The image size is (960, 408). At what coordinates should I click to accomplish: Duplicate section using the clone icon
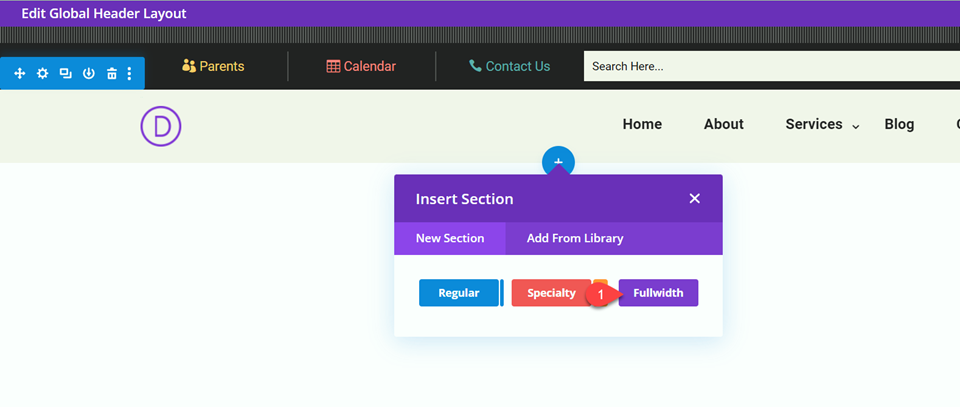click(66, 74)
